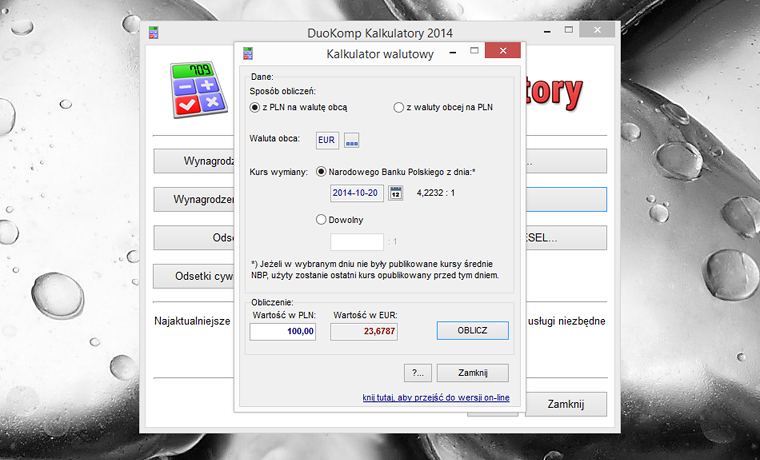The height and width of the screenshot is (460, 760).
Task: Click the Kalkulator walutowy title bar icon
Action: (x=248, y=53)
